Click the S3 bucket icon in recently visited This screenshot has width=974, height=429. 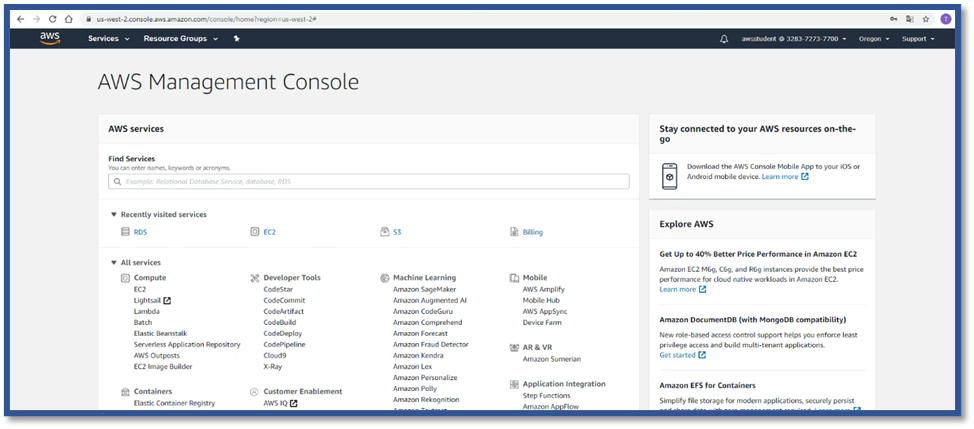coord(385,232)
